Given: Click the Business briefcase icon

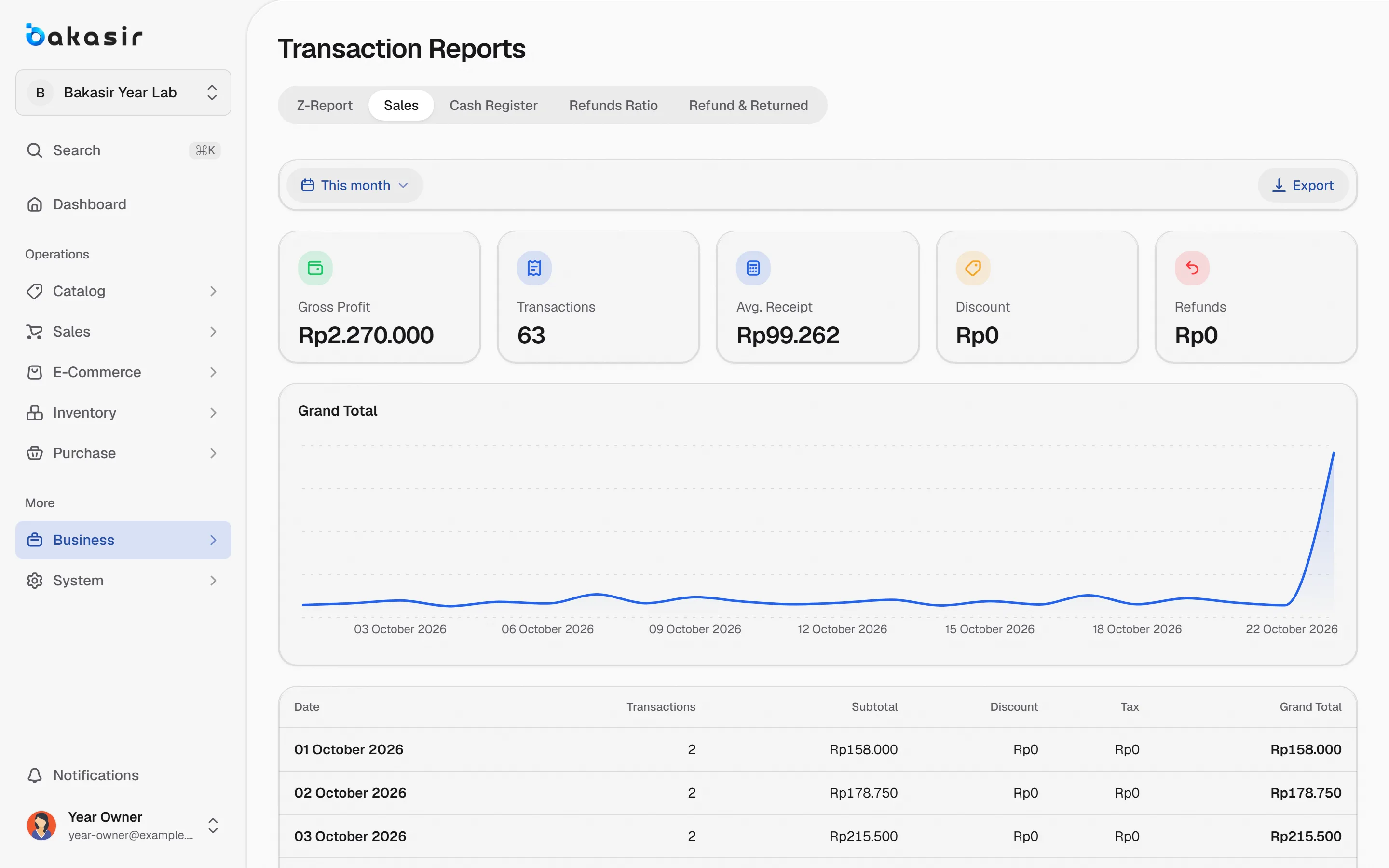Looking at the screenshot, I should (34, 540).
